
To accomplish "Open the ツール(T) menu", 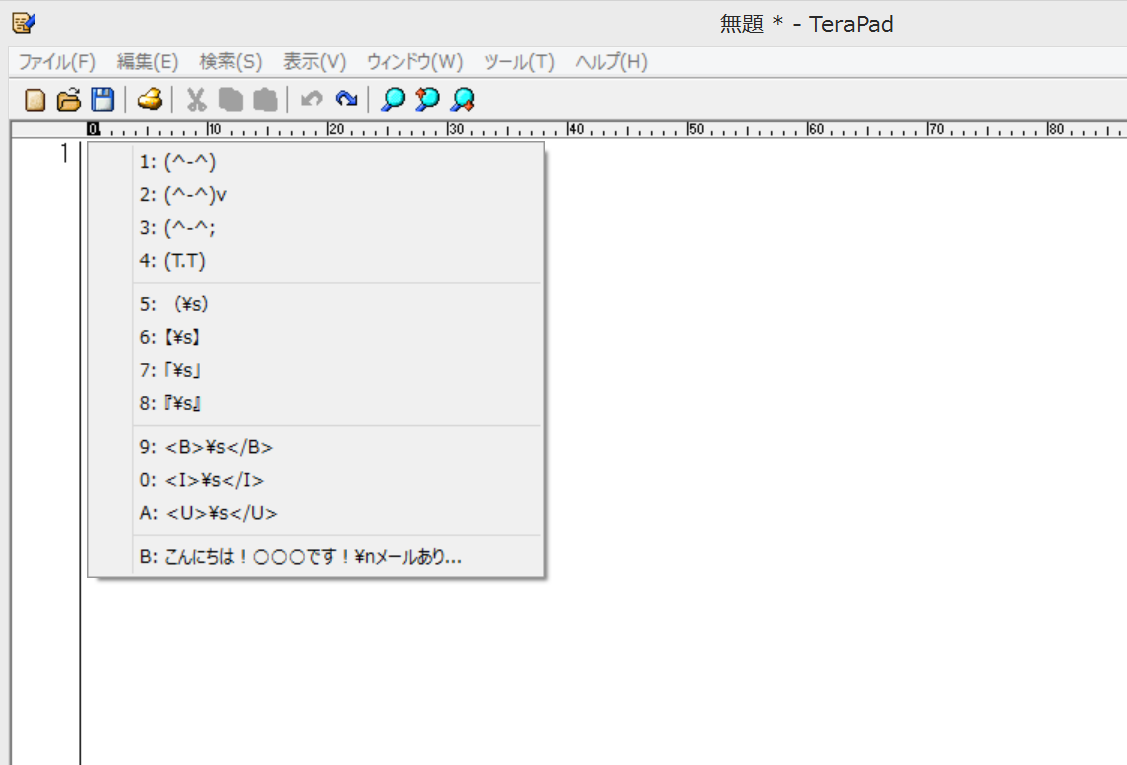I will pyautogui.click(x=519, y=62).
